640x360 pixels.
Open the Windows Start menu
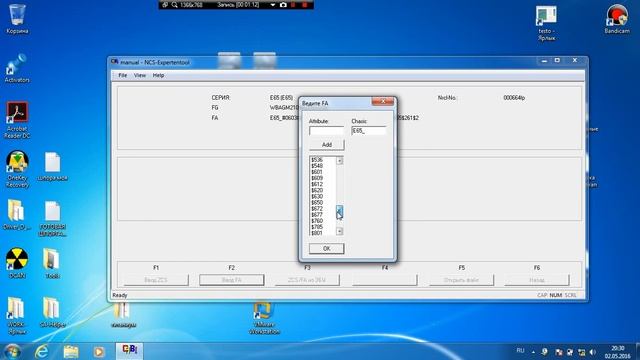12,351
